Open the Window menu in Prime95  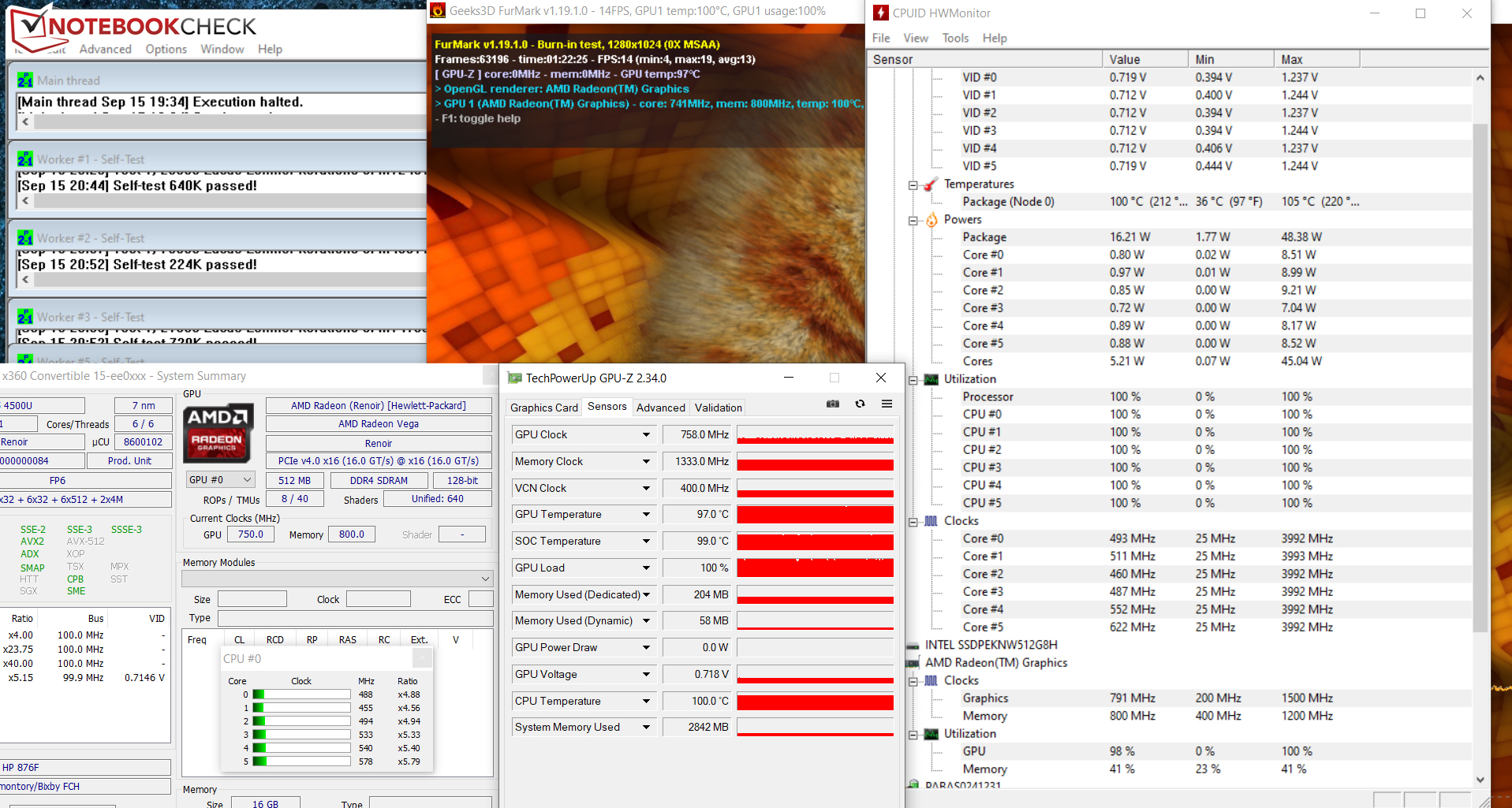(222, 49)
